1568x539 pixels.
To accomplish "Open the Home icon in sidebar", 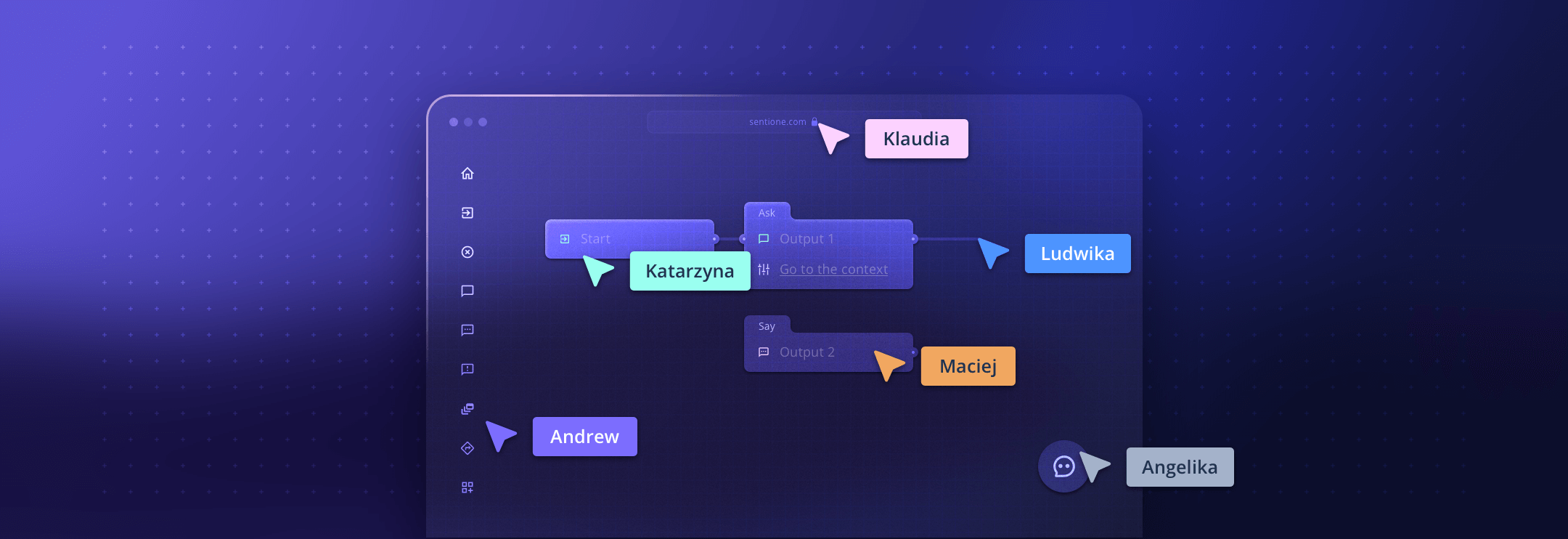I will [467, 173].
